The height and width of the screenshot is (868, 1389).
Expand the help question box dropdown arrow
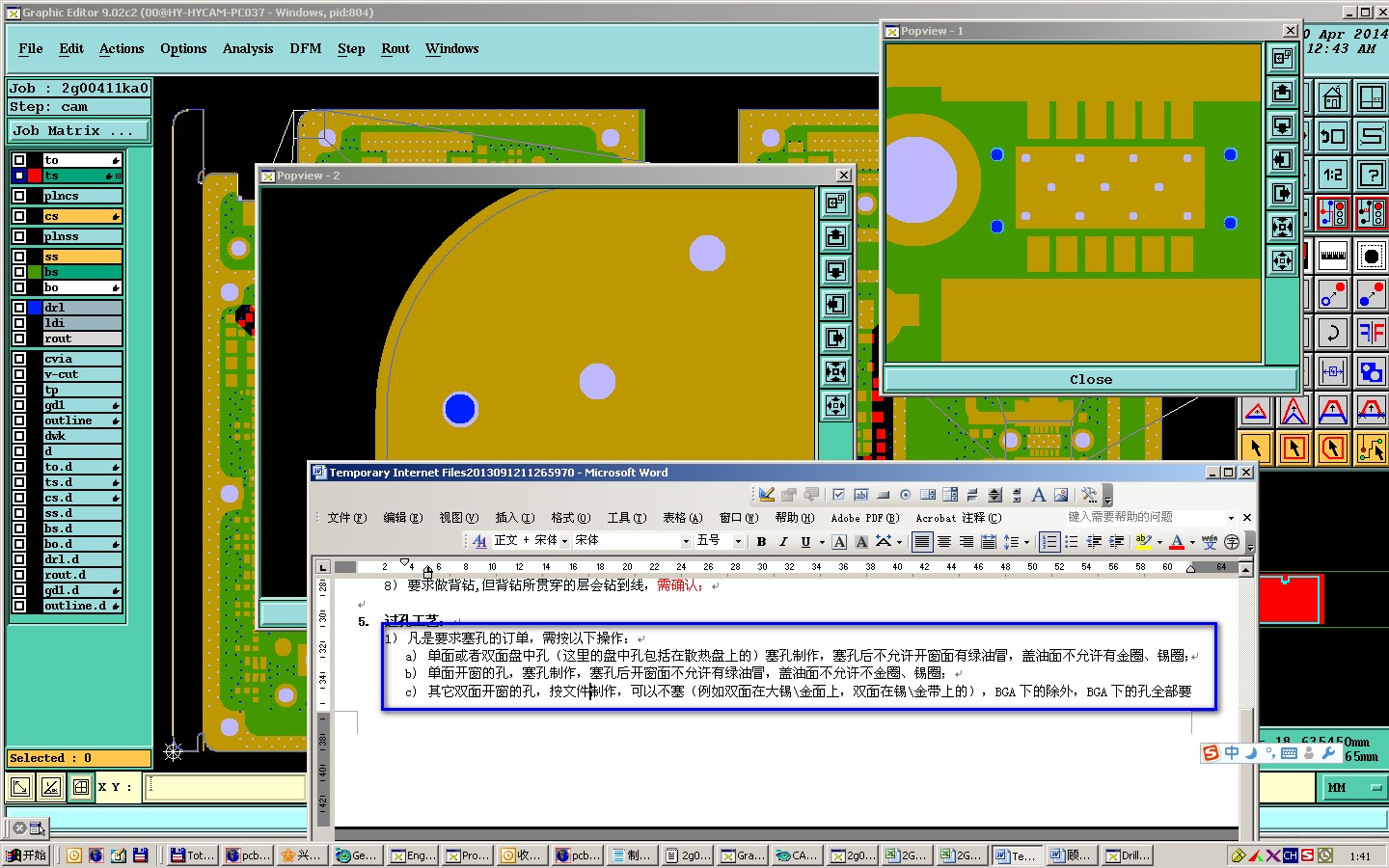[1231, 518]
